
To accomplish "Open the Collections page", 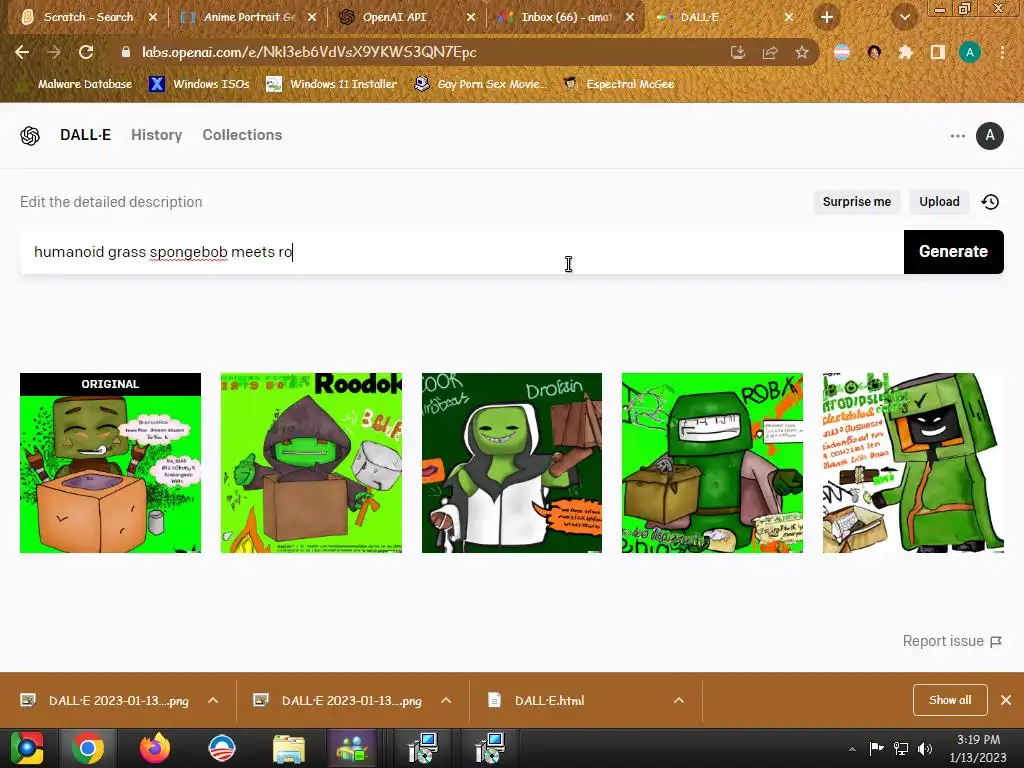I will pyautogui.click(x=242, y=135).
